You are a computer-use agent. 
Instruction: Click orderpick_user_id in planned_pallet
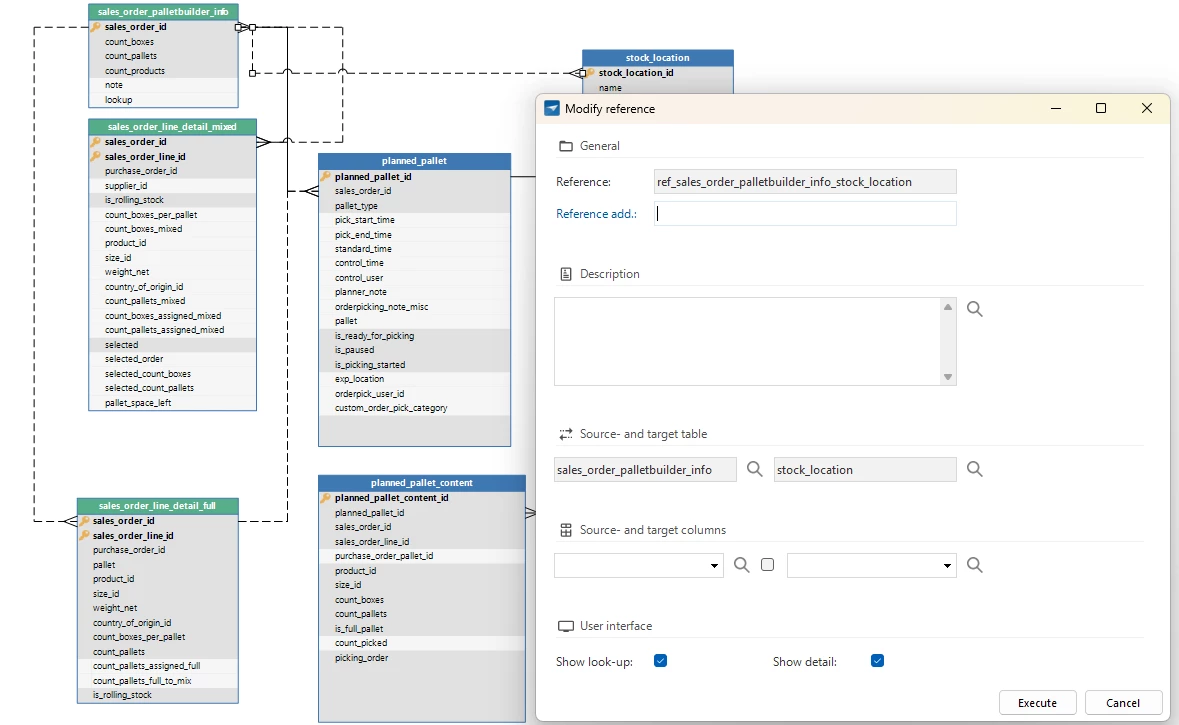click(x=369, y=393)
